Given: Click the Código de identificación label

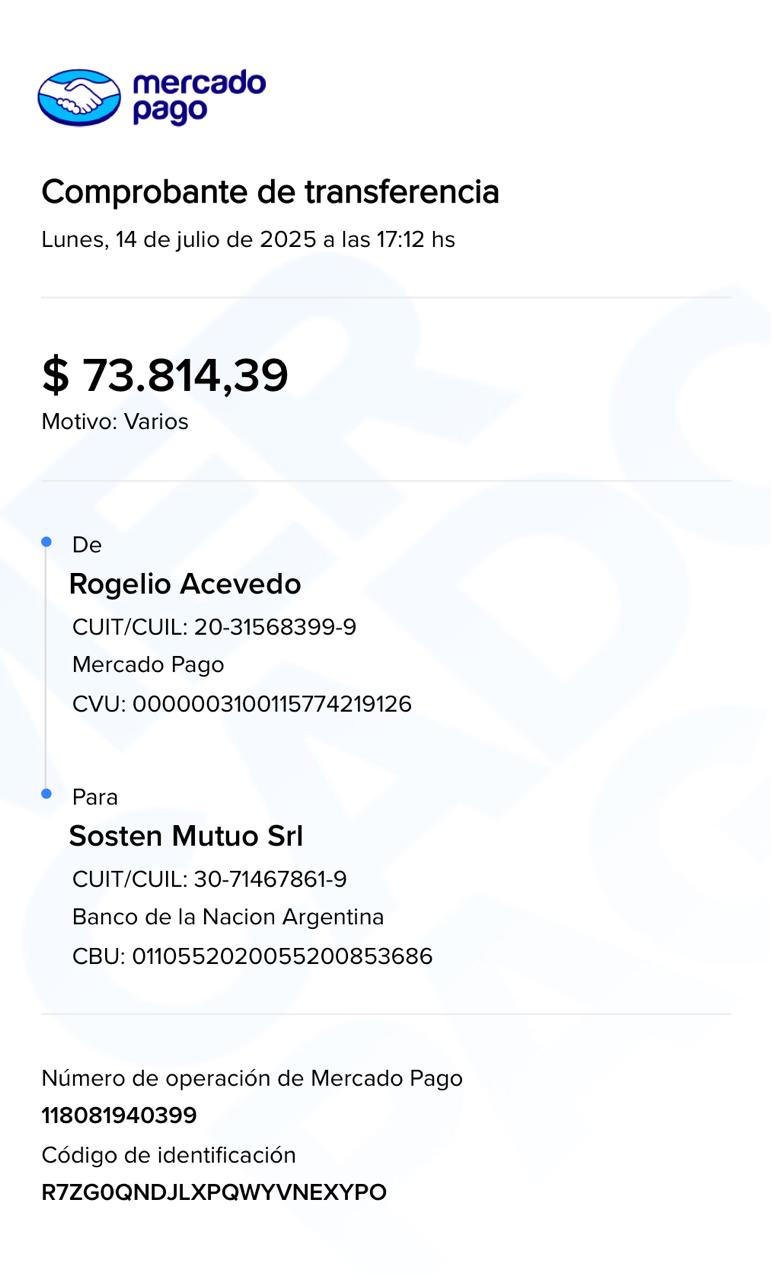Looking at the screenshot, I should (169, 1155).
